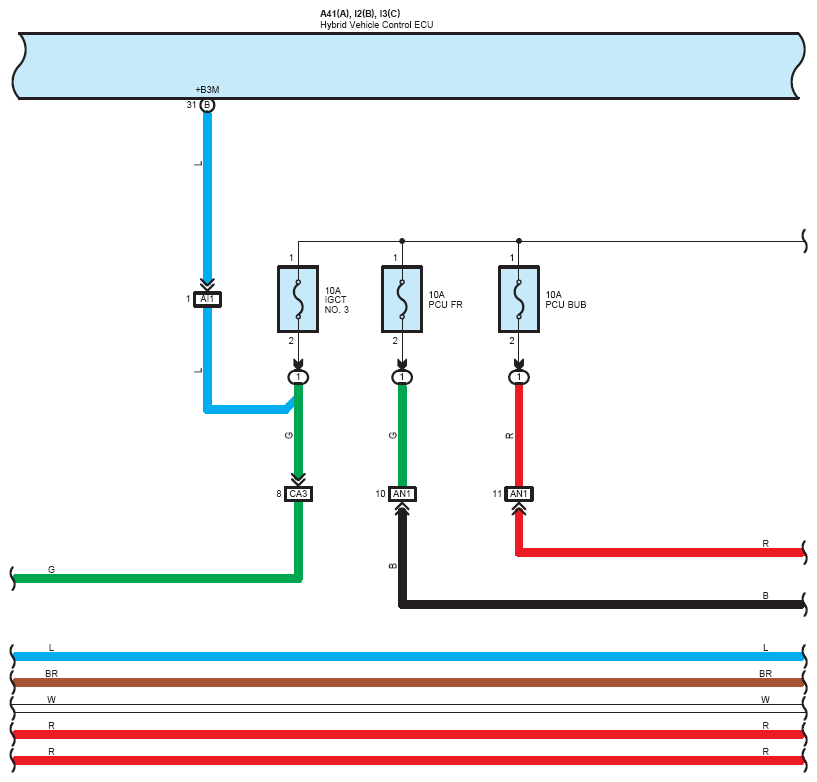817x782 pixels.
Task: Click the AN1 connector at pin 11
Action: tap(519, 494)
